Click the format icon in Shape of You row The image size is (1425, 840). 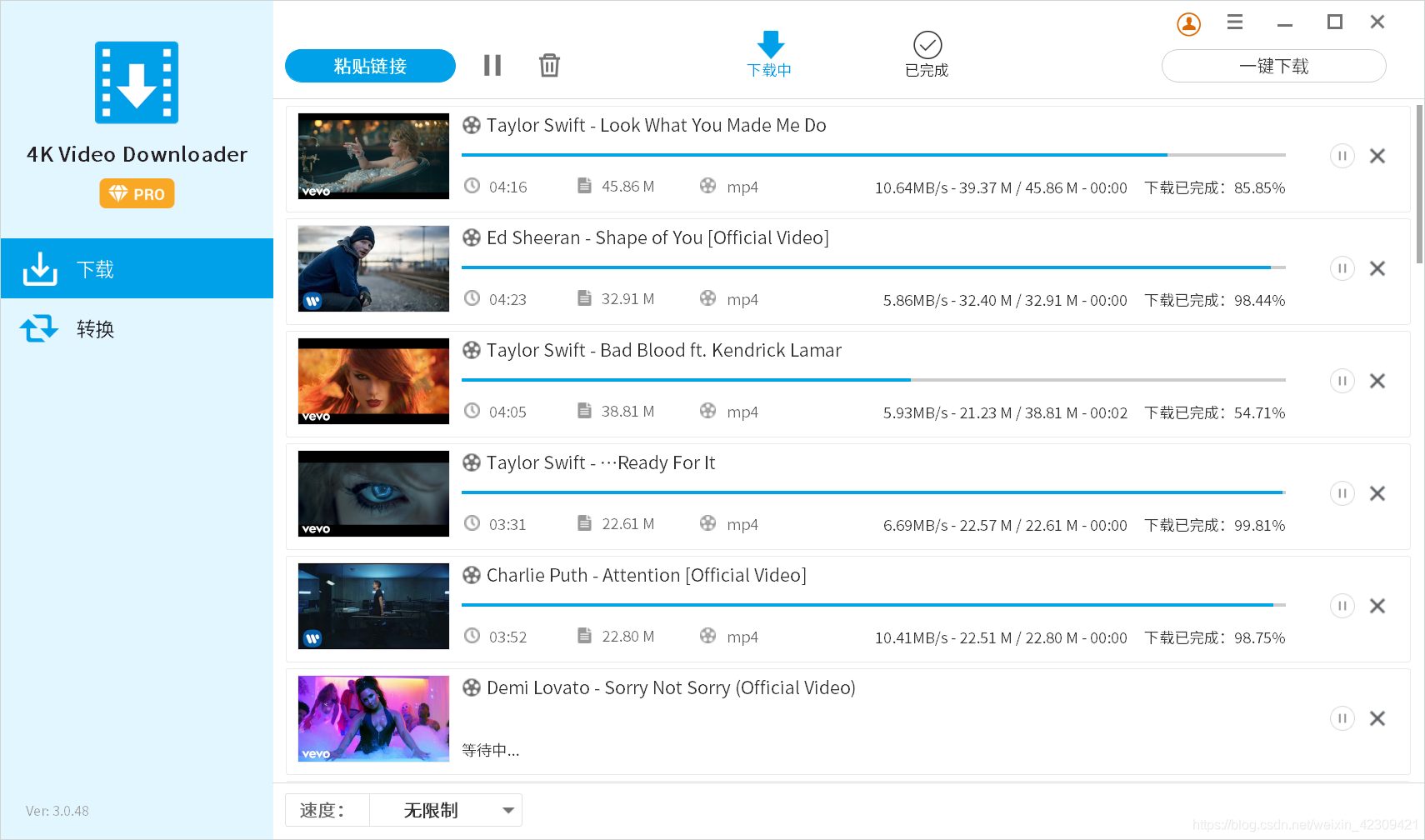point(707,298)
